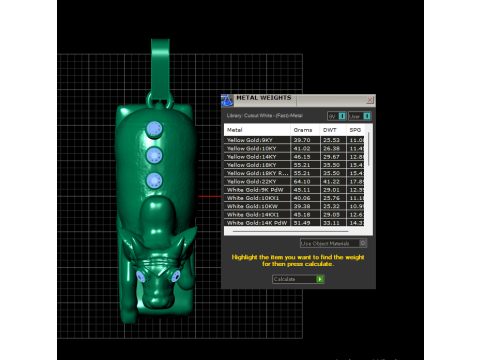Click the 41.02 grams value

pyautogui.click(x=302, y=148)
